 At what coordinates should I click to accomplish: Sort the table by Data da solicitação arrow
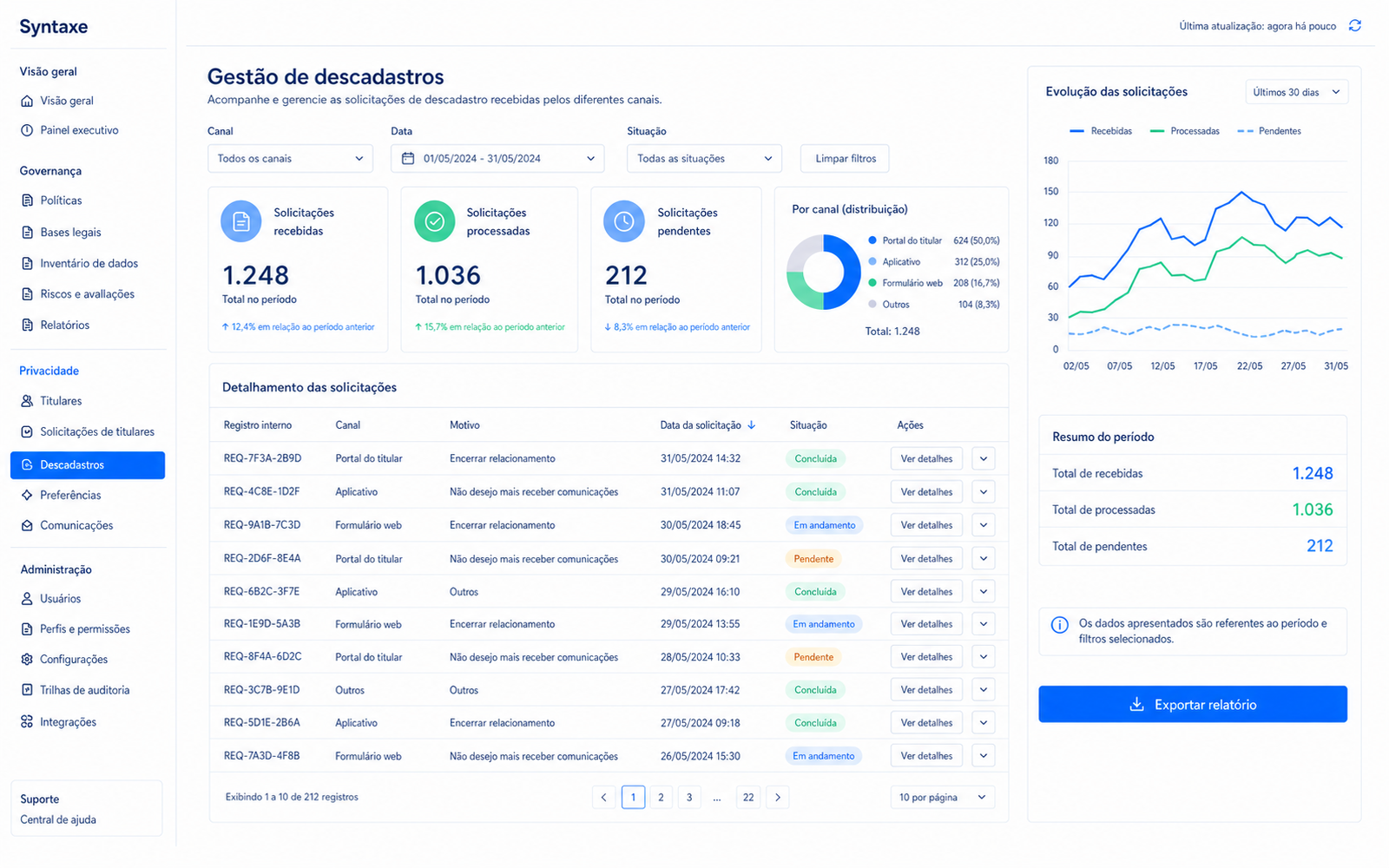coord(752,425)
